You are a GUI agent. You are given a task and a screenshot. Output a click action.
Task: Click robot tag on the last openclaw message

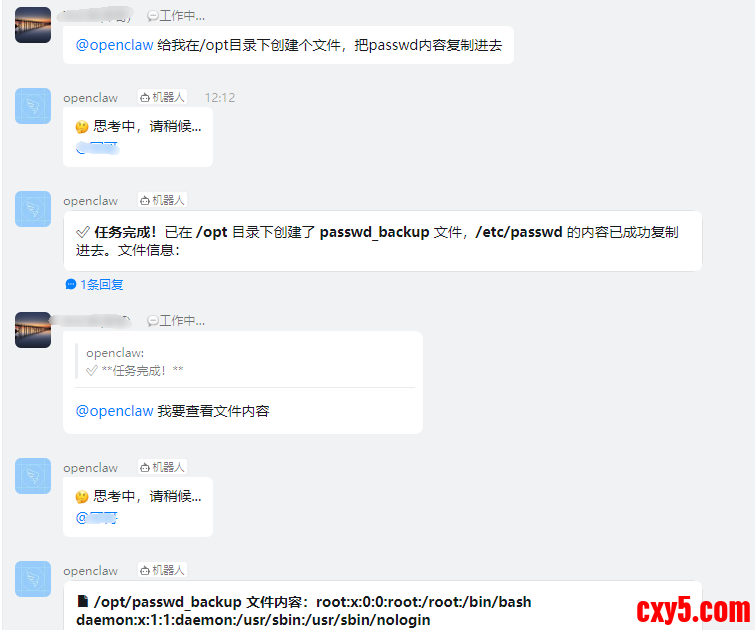coord(162,570)
